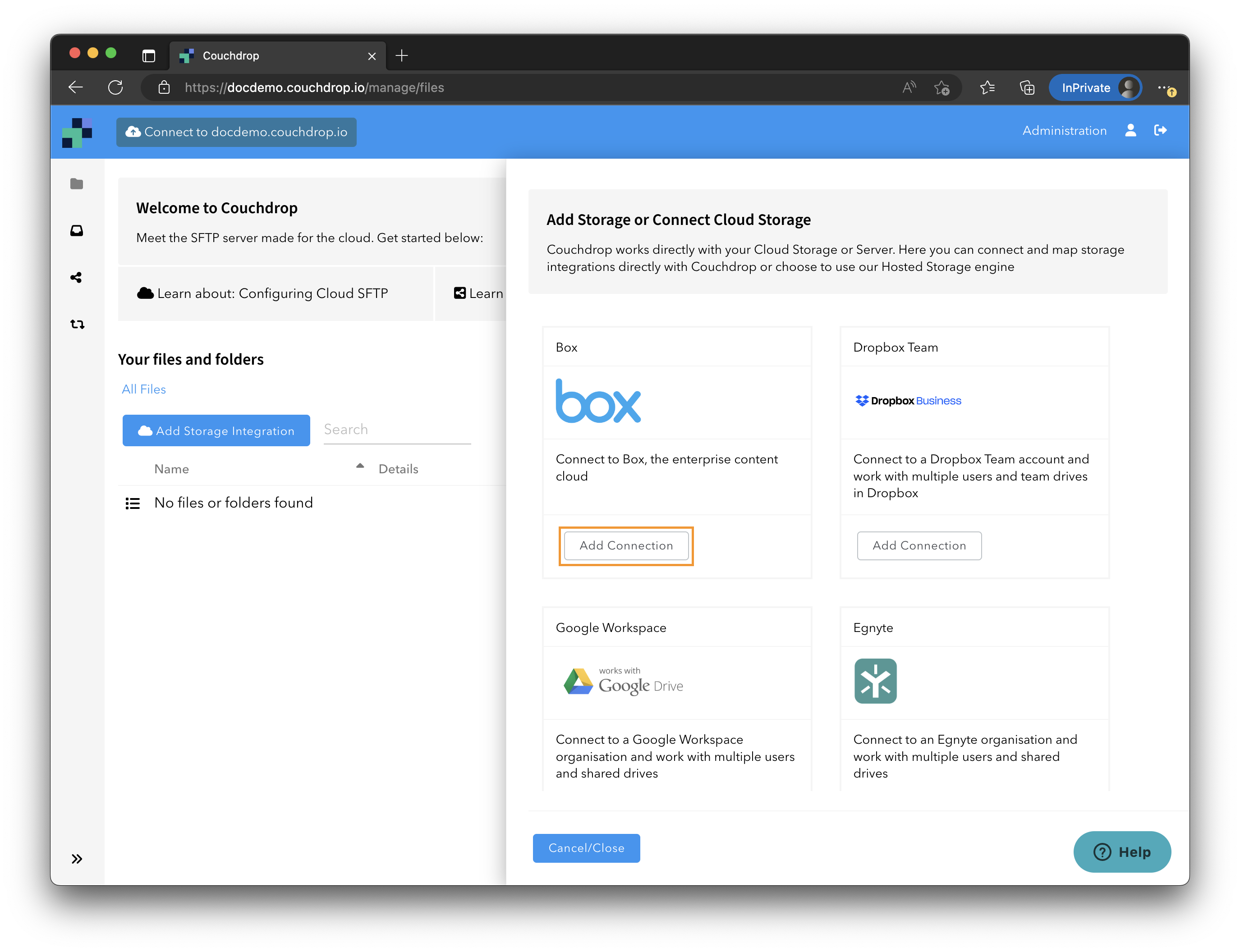This screenshot has width=1240, height=952.
Task: Click the Dropbox Team Add Connection button
Action: pyautogui.click(x=919, y=545)
